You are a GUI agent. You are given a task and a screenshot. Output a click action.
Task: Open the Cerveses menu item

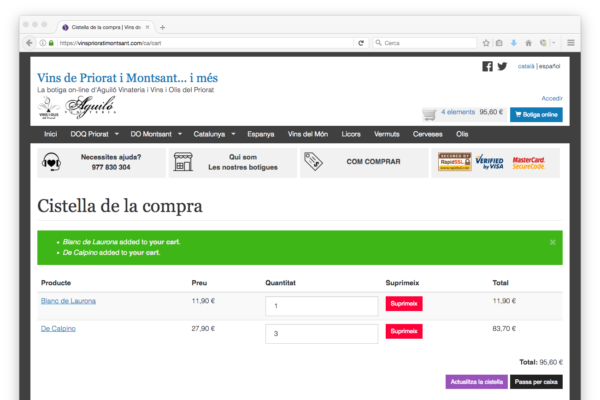pyautogui.click(x=427, y=133)
